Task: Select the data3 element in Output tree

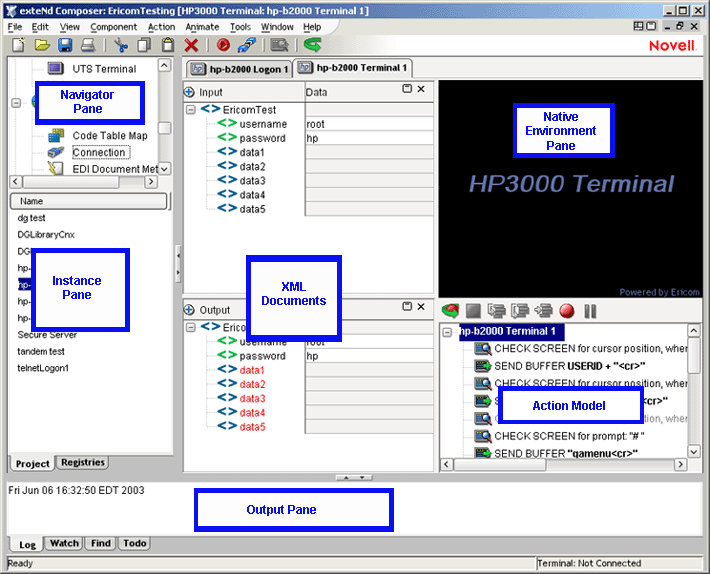Action: (x=252, y=398)
